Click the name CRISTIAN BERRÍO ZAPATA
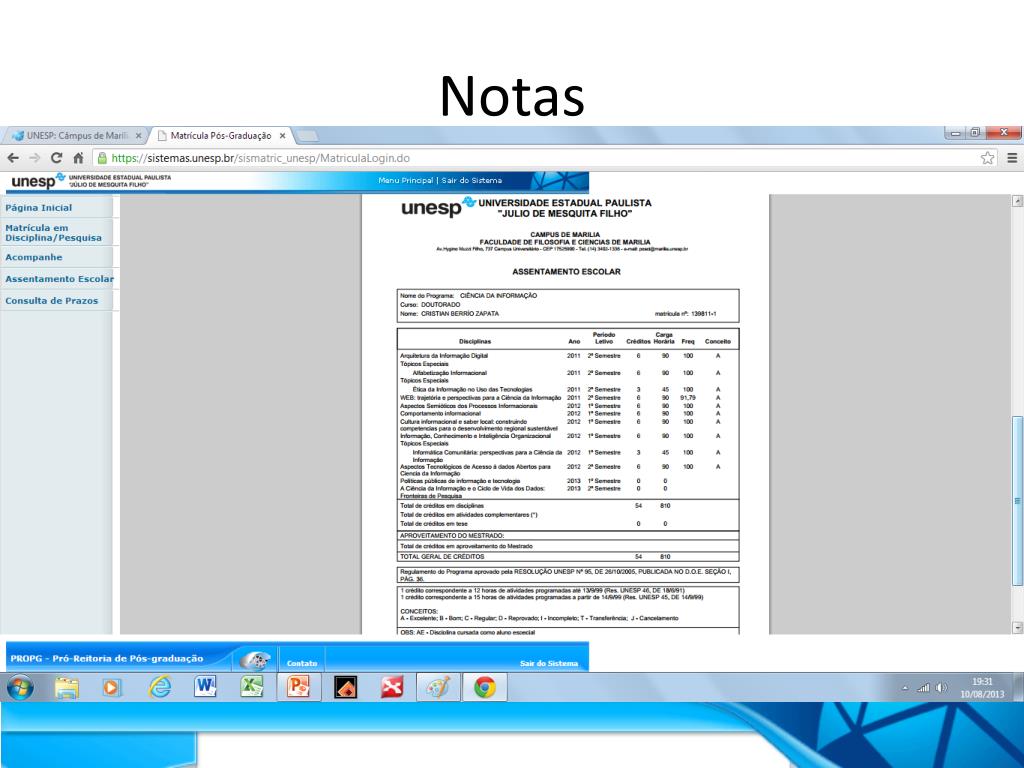This screenshot has height=768, width=1024. (x=460, y=313)
